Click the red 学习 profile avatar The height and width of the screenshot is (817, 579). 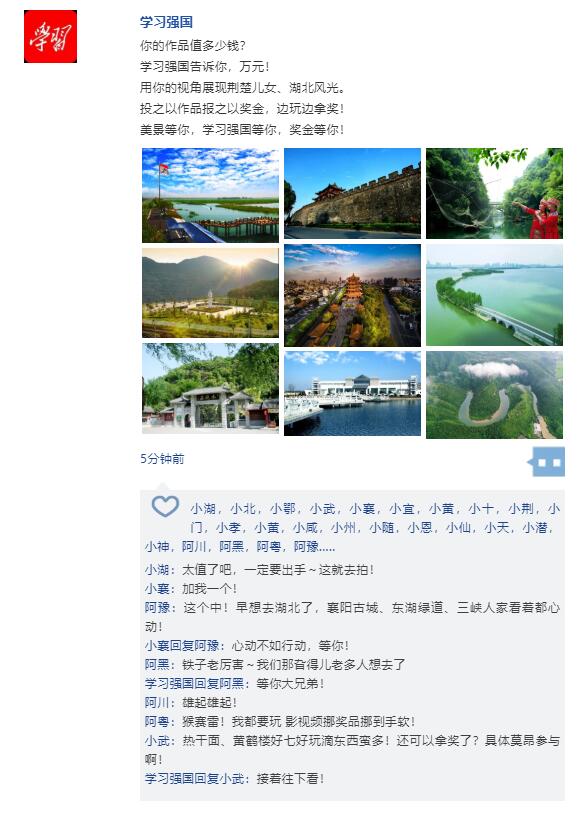click(x=51, y=36)
